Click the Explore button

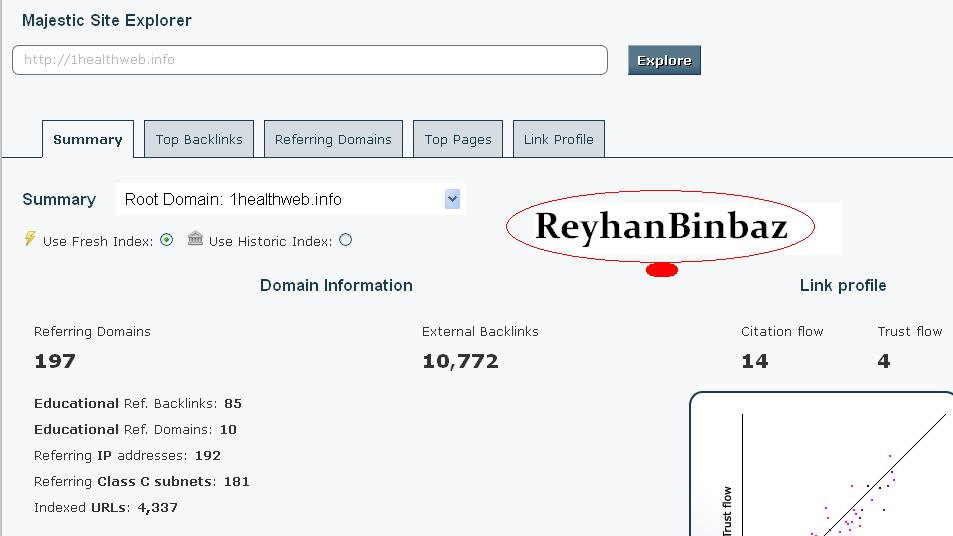coord(664,60)
